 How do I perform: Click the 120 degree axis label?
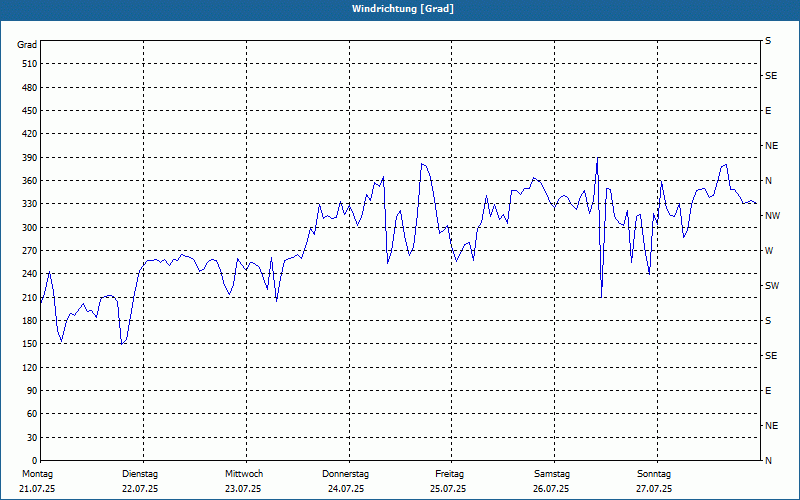coord(30,367)
